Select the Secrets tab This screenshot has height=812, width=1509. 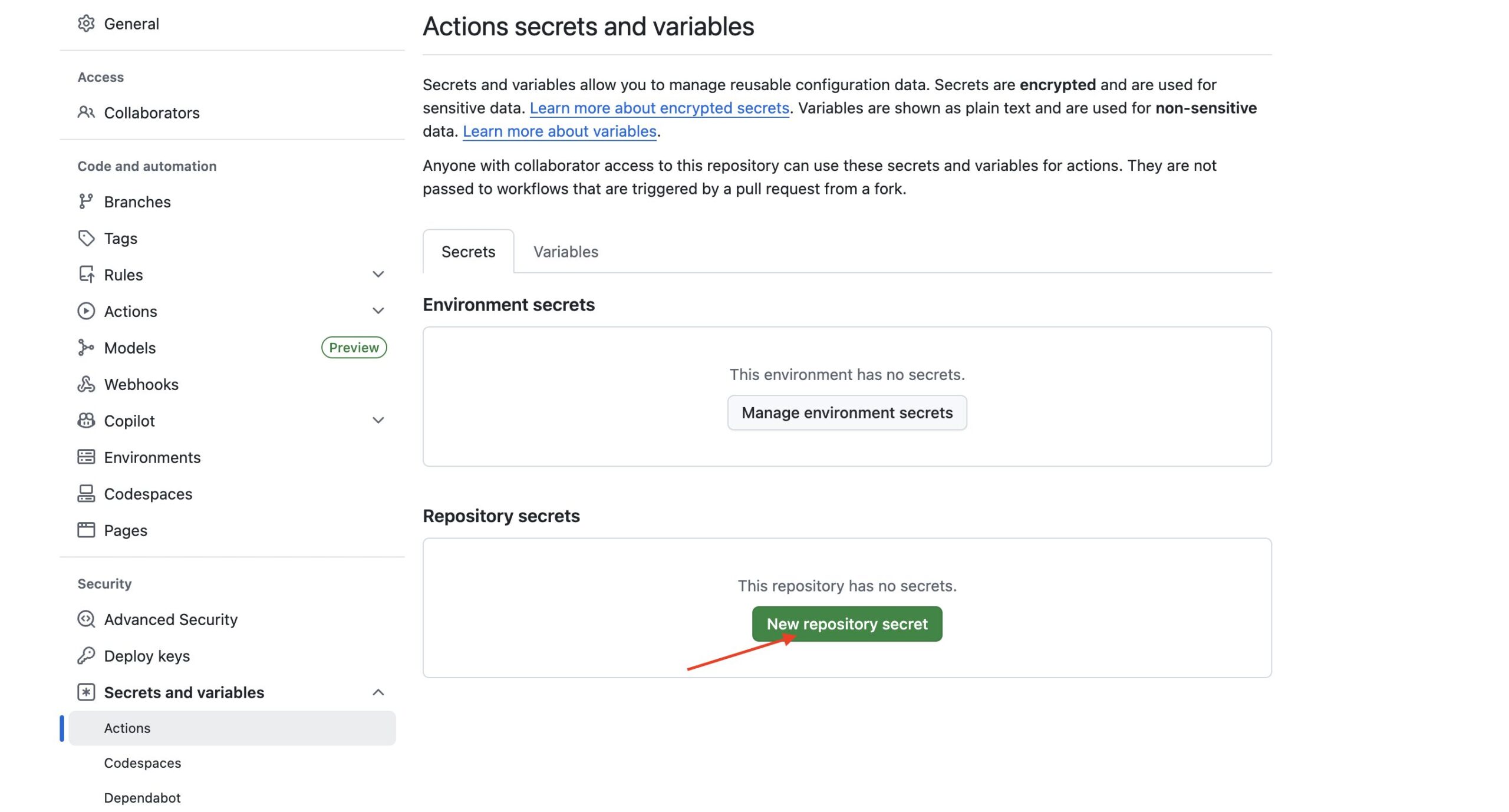[468, 252]
